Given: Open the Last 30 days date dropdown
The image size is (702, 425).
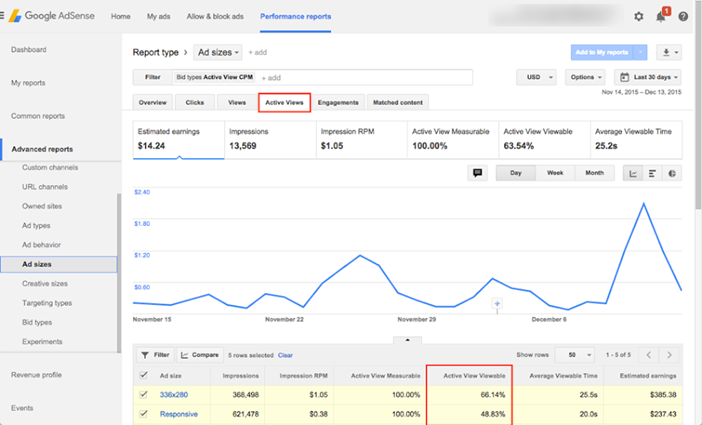Looking at the screenshot, I should coord(649,77).
